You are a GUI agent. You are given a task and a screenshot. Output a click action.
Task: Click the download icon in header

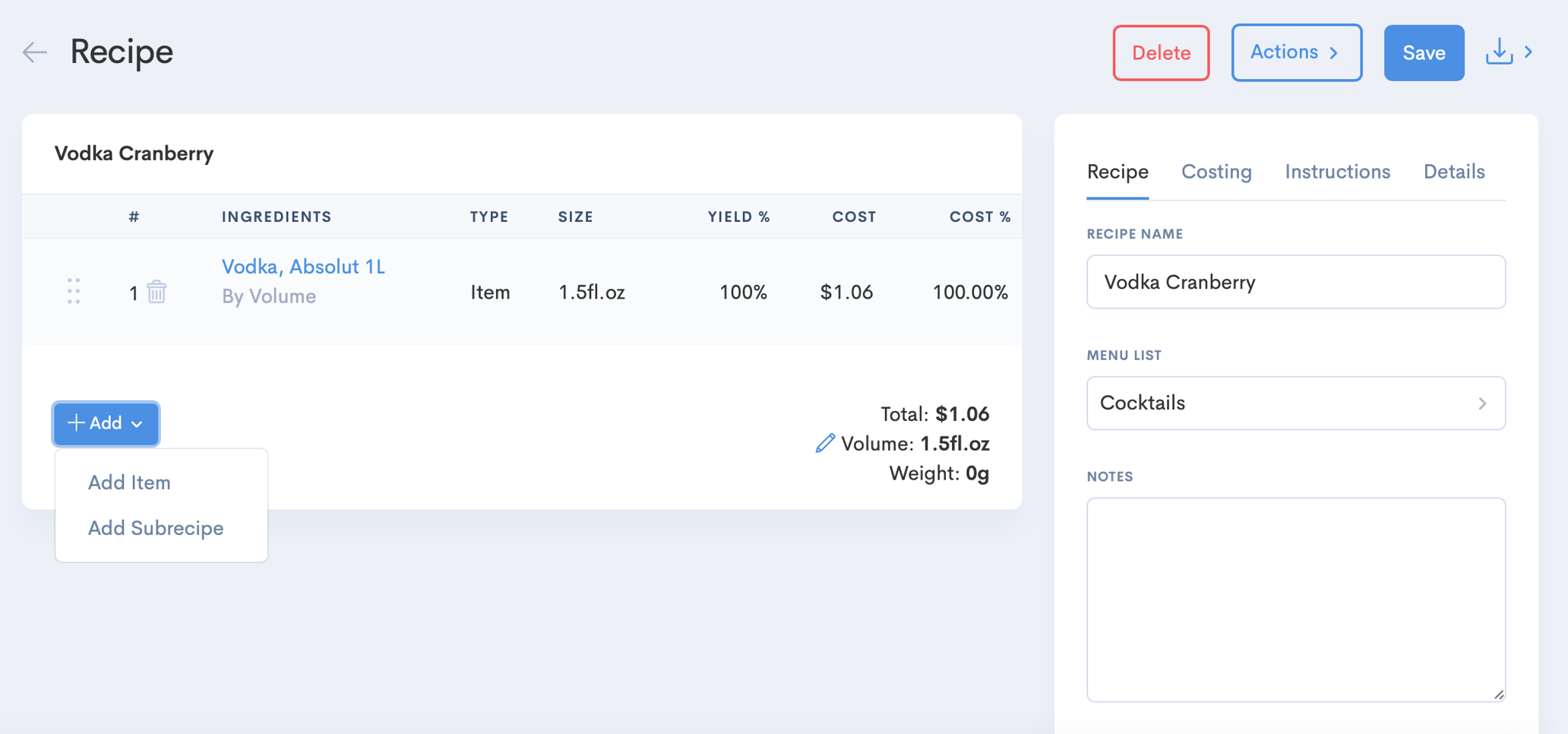tap(1499, 52)
